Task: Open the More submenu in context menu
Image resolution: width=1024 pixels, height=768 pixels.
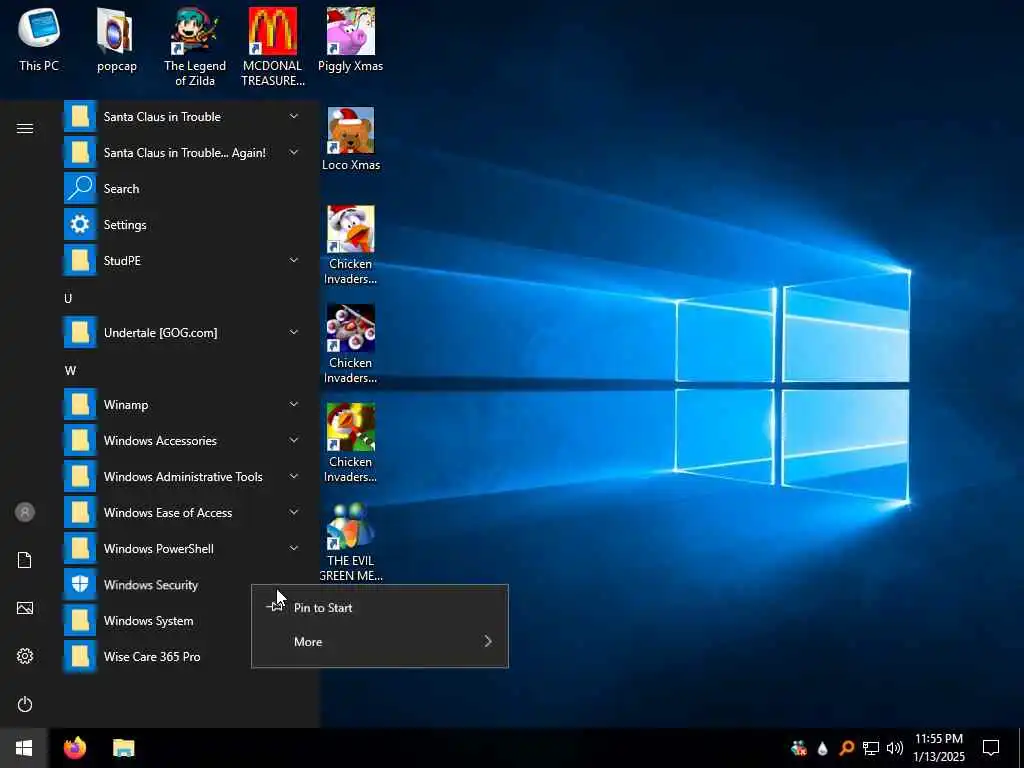Action: point(379,642)
